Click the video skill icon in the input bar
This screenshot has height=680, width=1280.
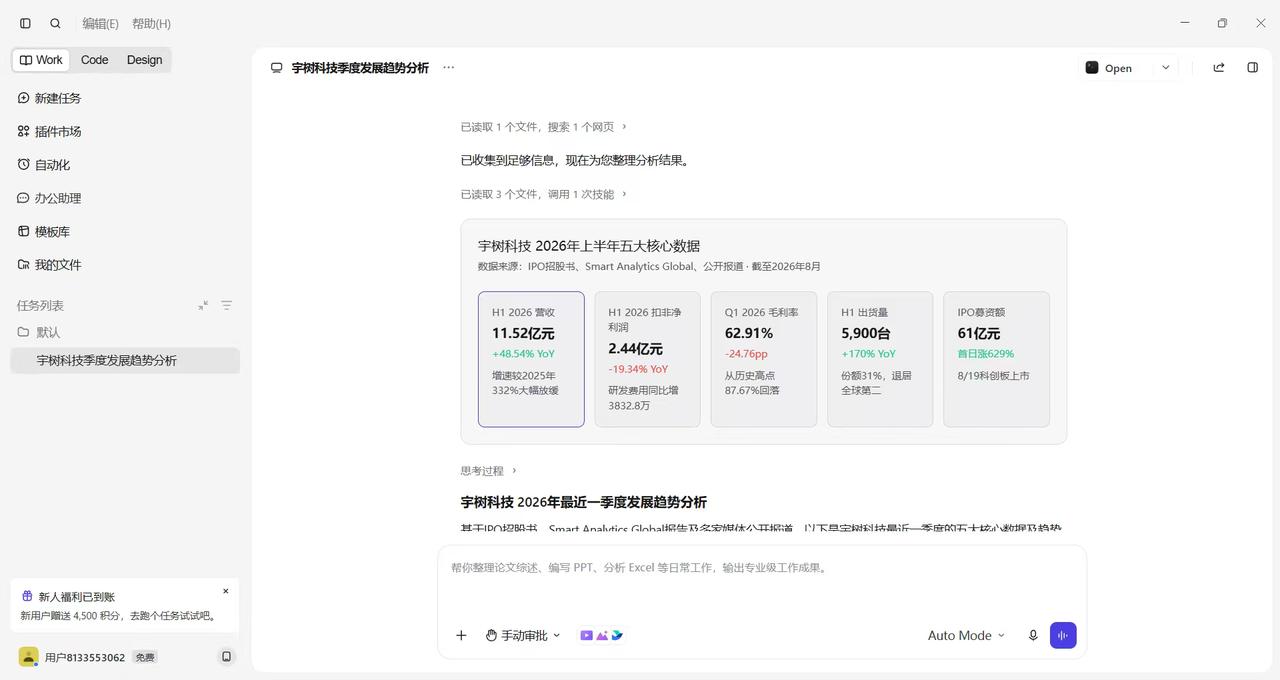[587, 635]
